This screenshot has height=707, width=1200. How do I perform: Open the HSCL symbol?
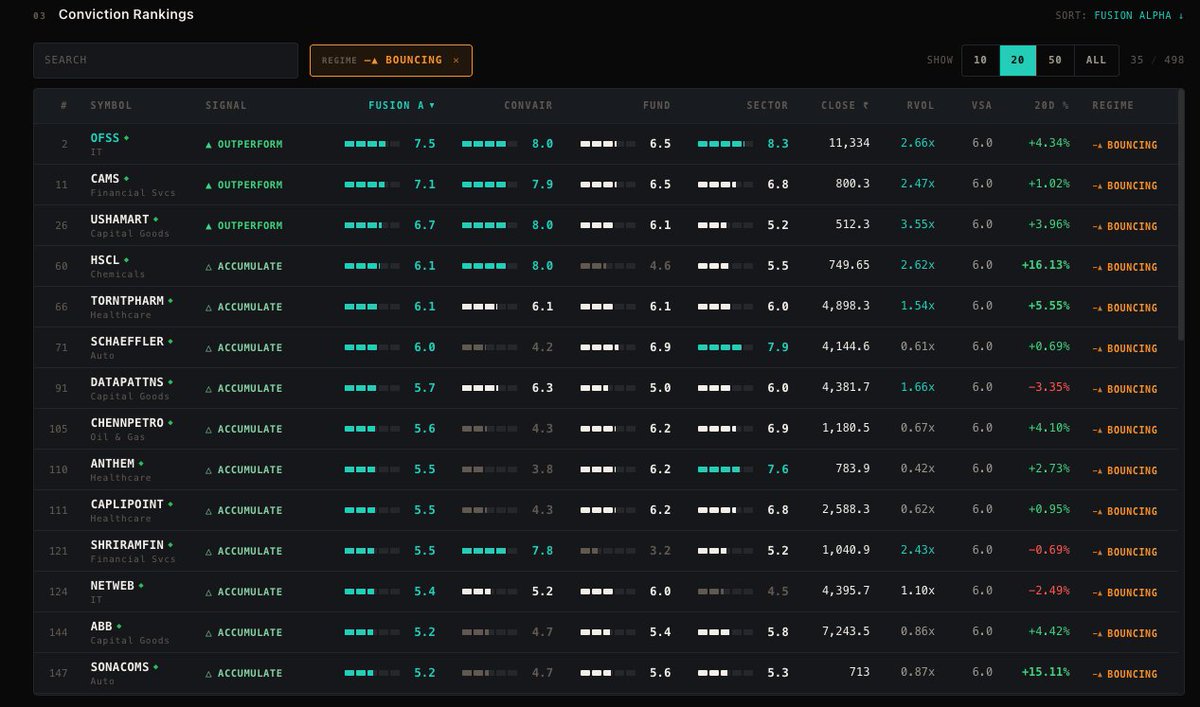click(105, 260)
